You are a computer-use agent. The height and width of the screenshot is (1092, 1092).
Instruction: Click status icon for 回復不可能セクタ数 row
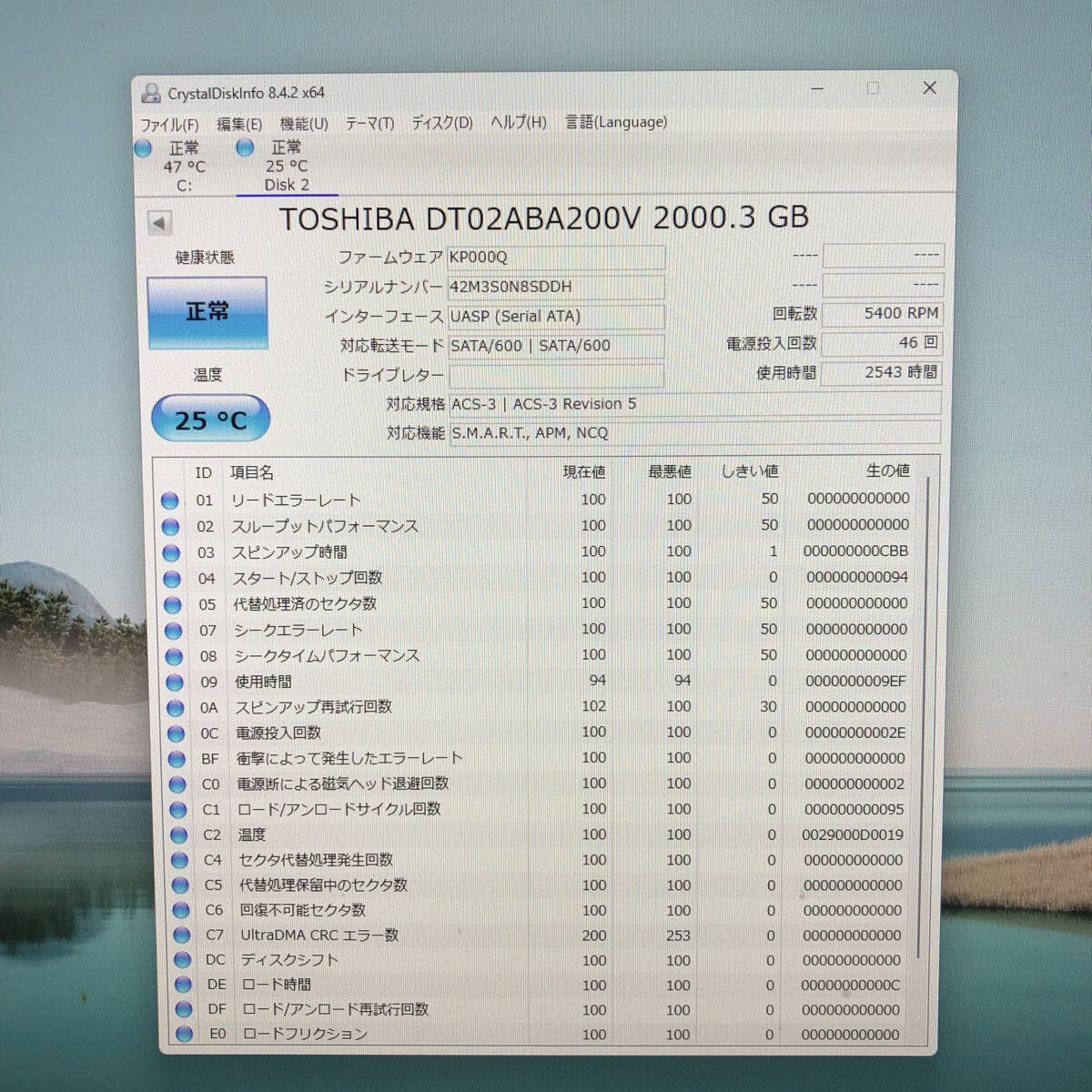[182, 911]
